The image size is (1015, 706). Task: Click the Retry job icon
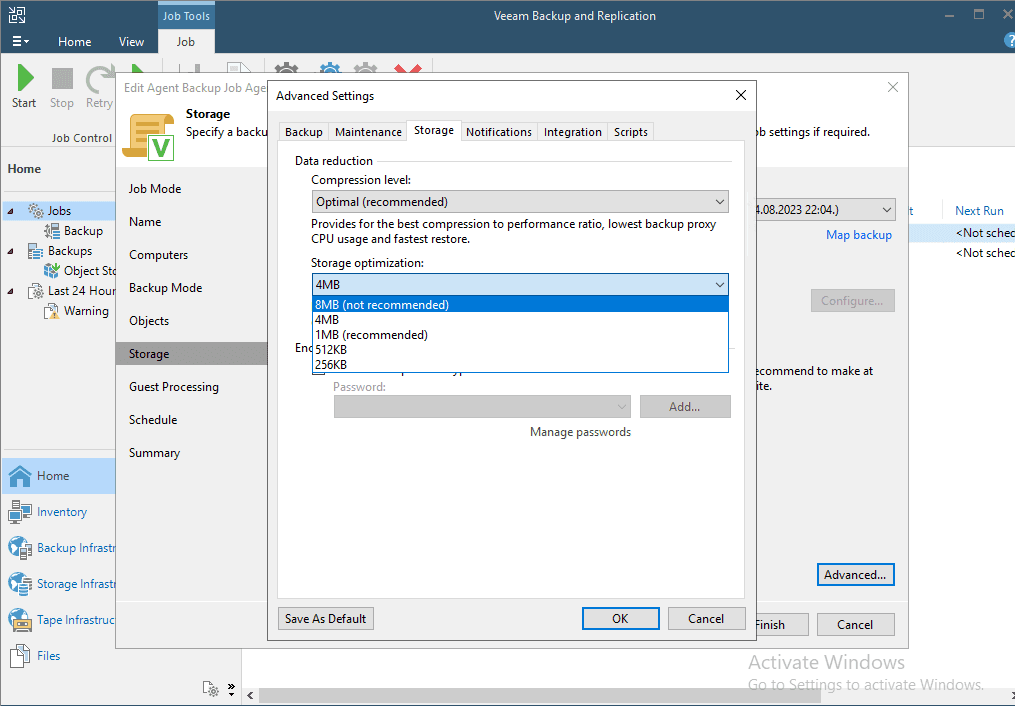coord(100,79)
